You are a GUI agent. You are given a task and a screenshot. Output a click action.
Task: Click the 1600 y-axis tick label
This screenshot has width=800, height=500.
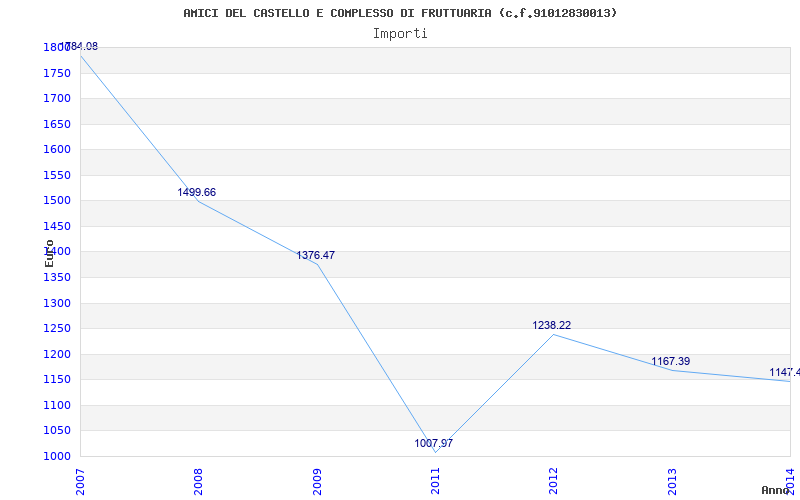pos(57,149)
